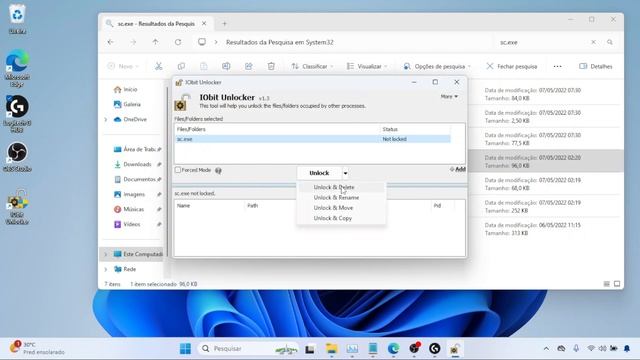Click the taskbar Pesquisar search box
Image resolution: width=640 pixels, height=360 pixels.
click(x=249, y=349)
